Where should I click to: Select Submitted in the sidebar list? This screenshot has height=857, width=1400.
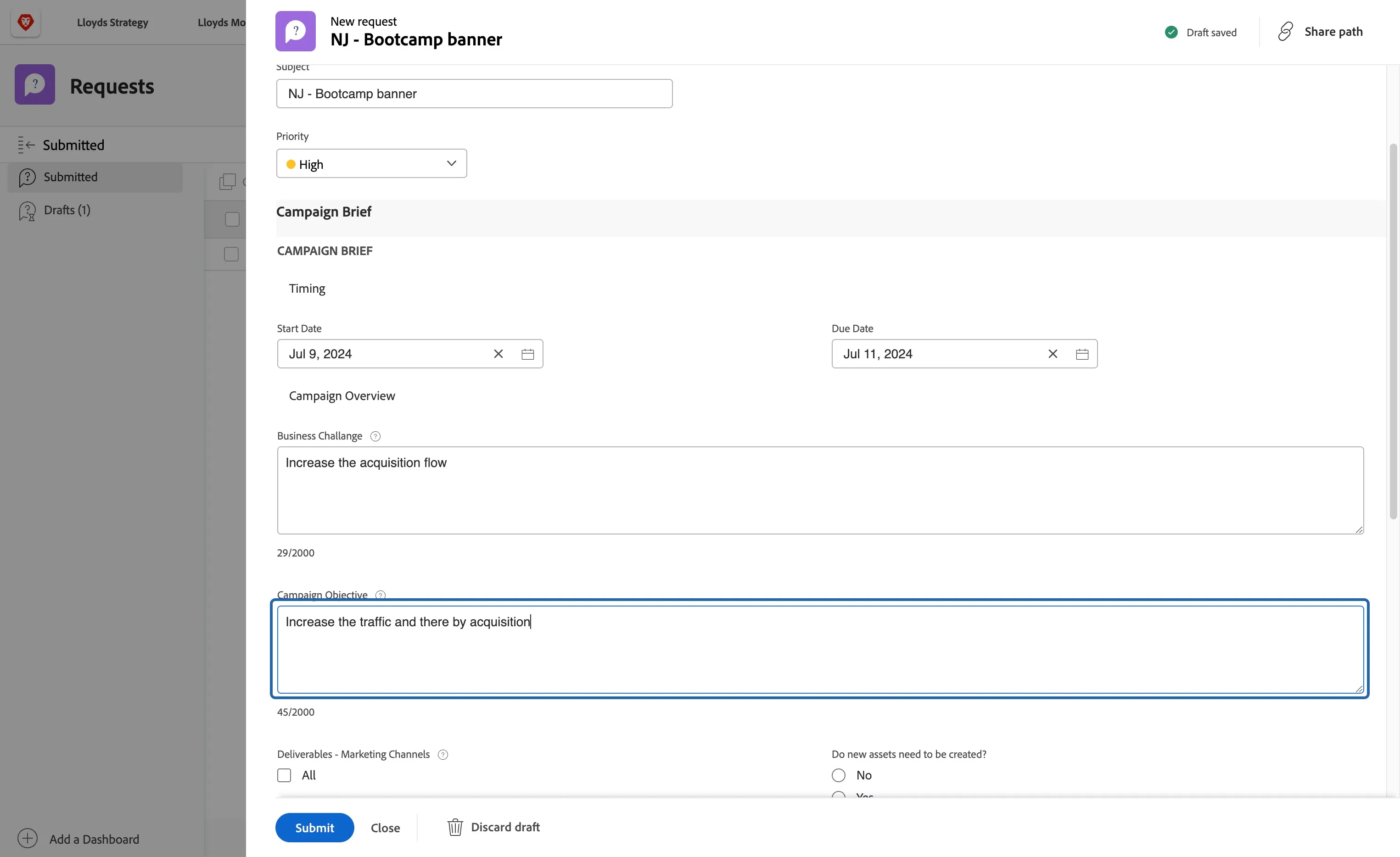[95, 177]
